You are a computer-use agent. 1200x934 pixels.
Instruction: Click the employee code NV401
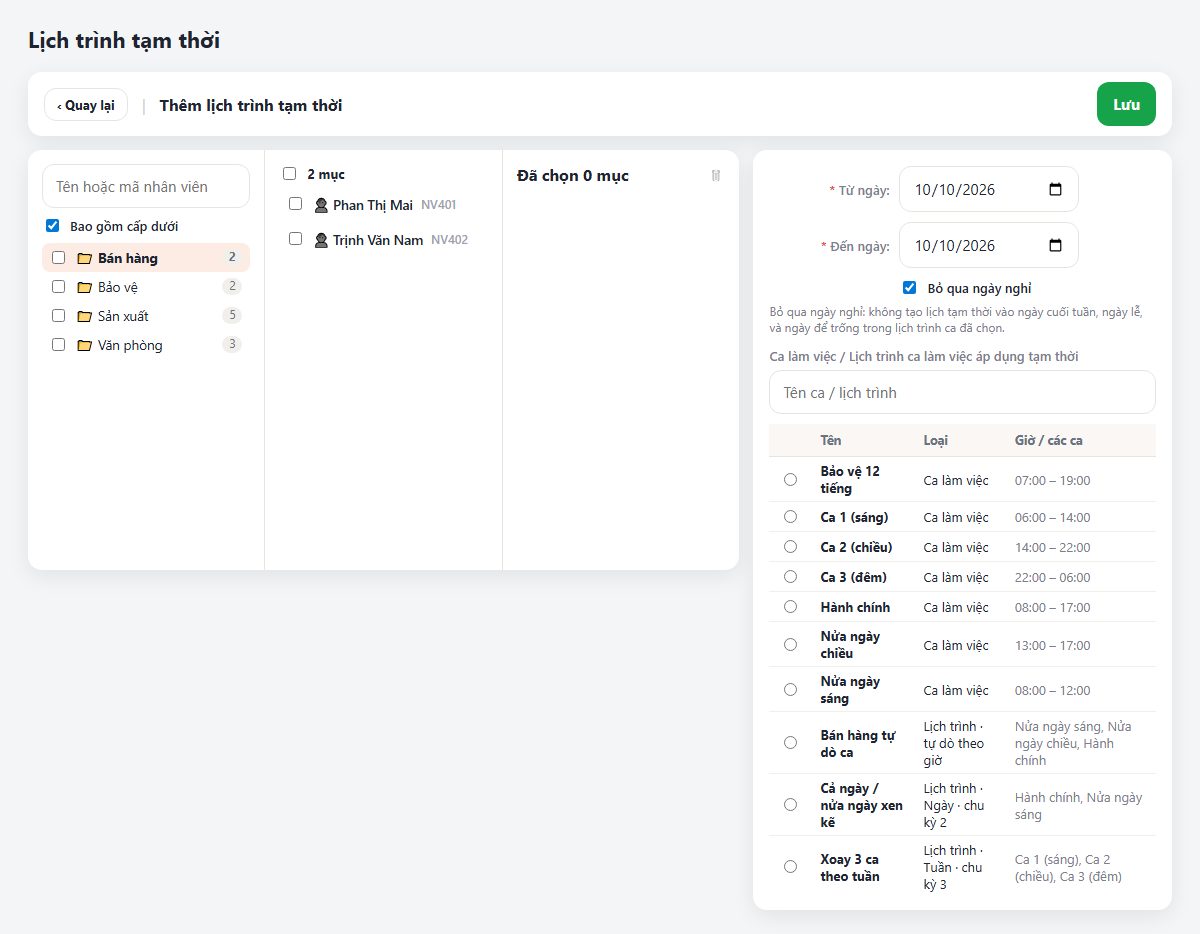coord(439,205)
